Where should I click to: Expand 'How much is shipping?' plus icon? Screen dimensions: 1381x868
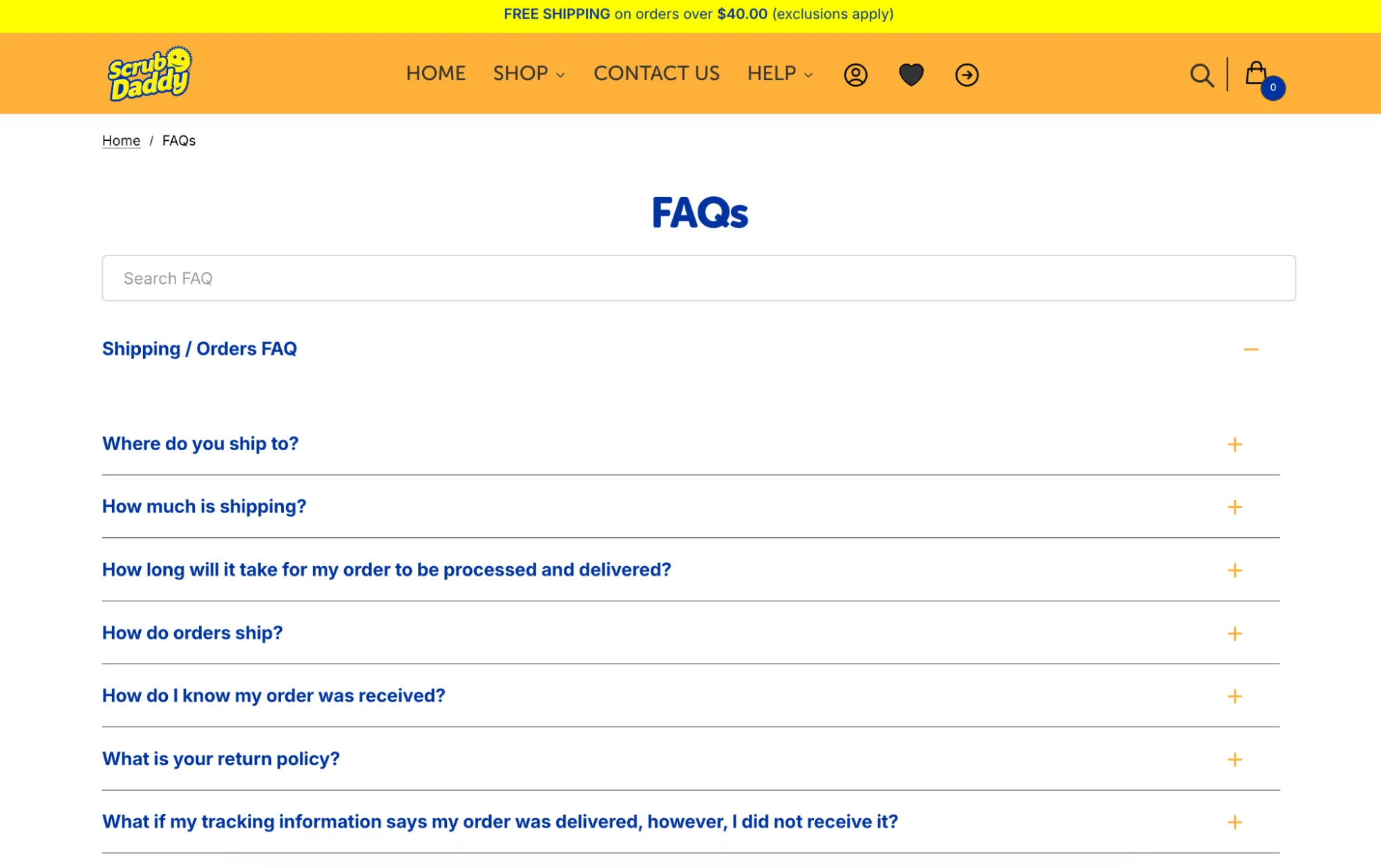pos(1235,507)
